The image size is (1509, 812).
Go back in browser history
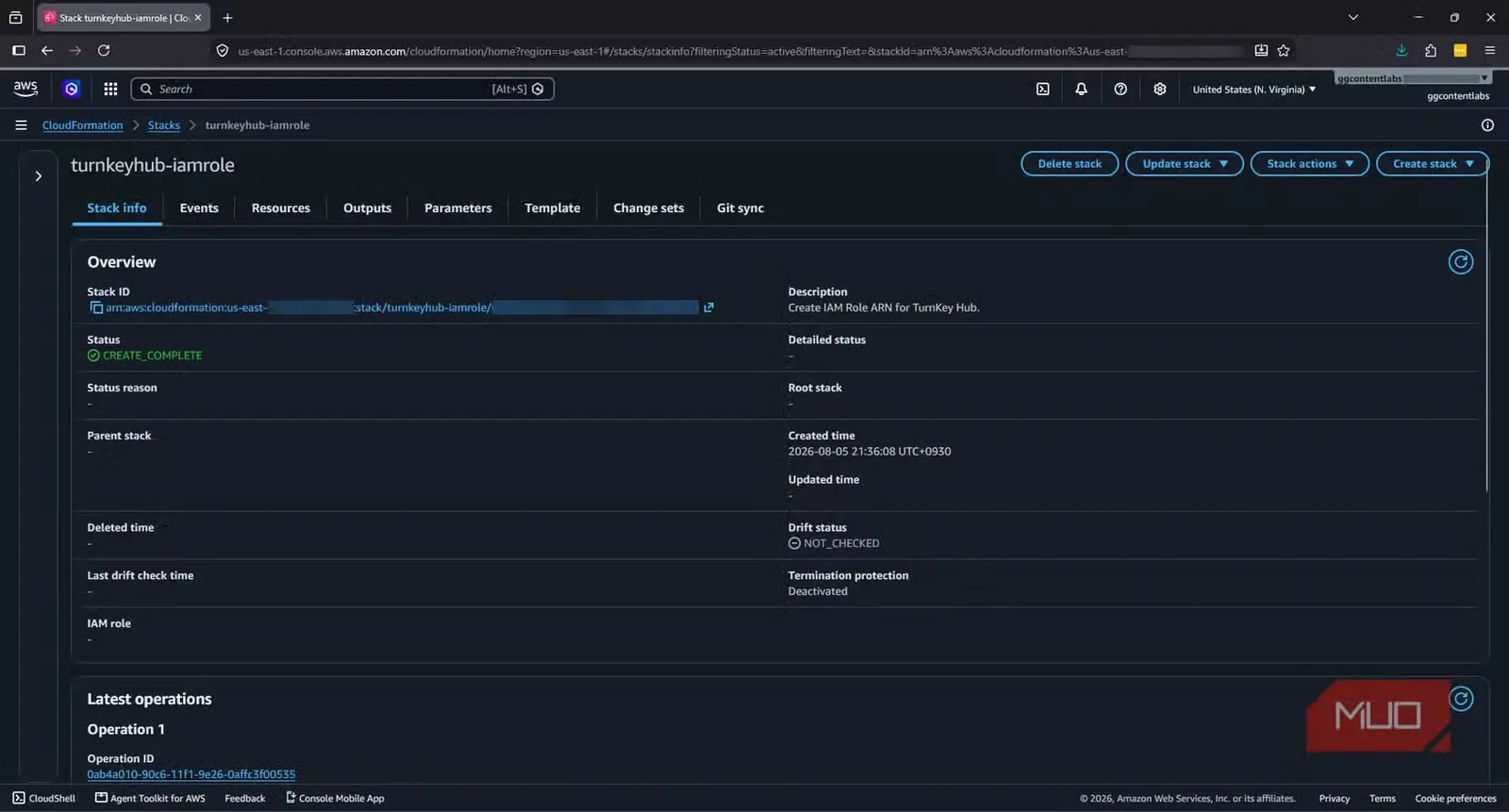coord(47,51)
